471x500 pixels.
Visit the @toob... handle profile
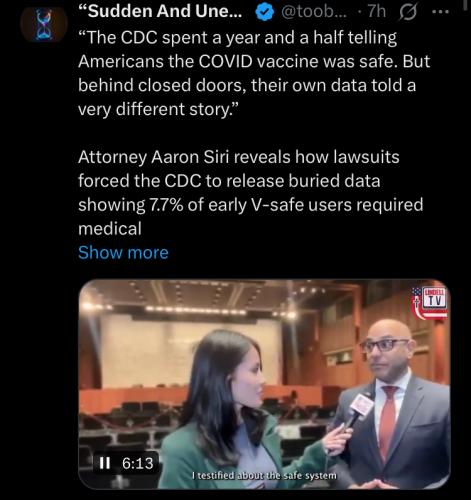coord(314,12)
